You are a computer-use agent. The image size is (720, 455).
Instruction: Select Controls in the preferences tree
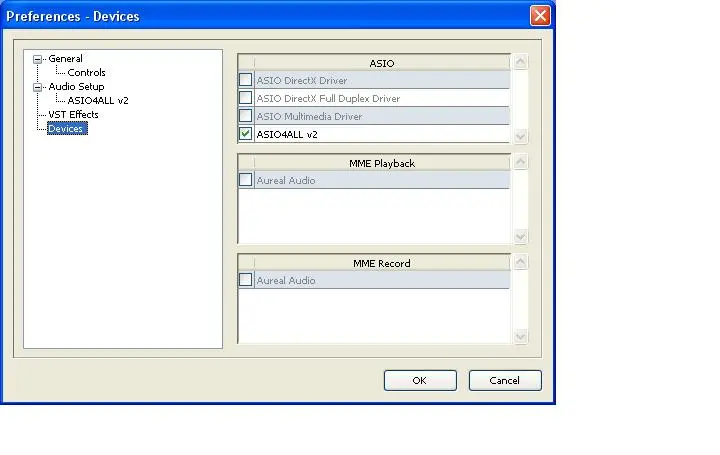(86, 73)
